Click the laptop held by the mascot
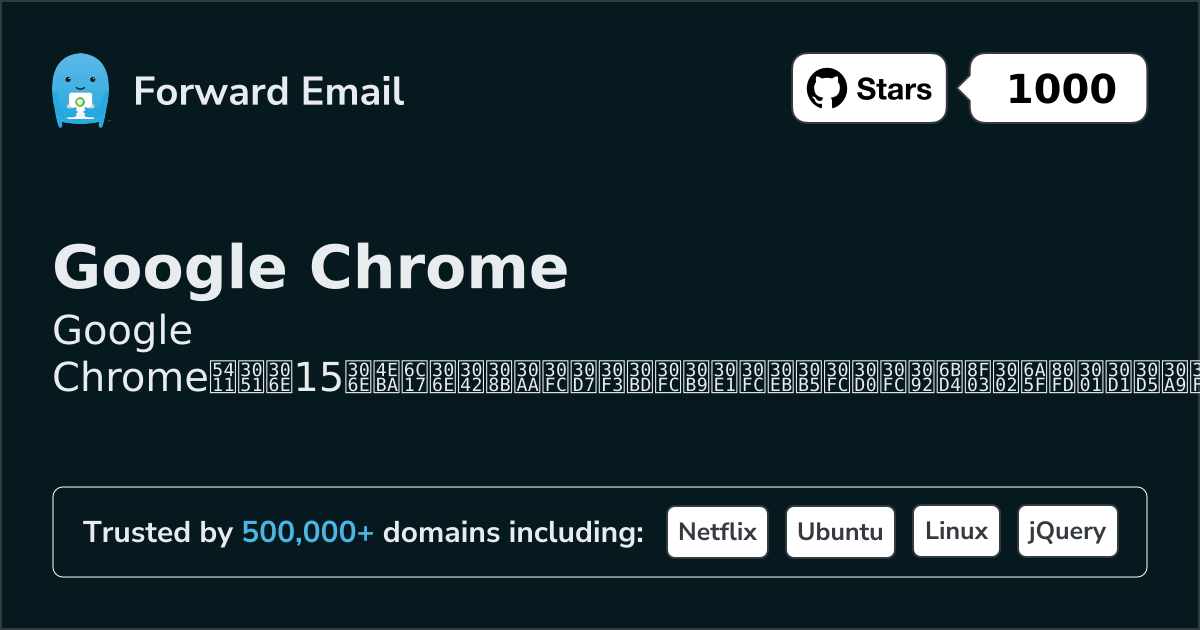Viewport: 1200px width, 630px height. [79, 103]
